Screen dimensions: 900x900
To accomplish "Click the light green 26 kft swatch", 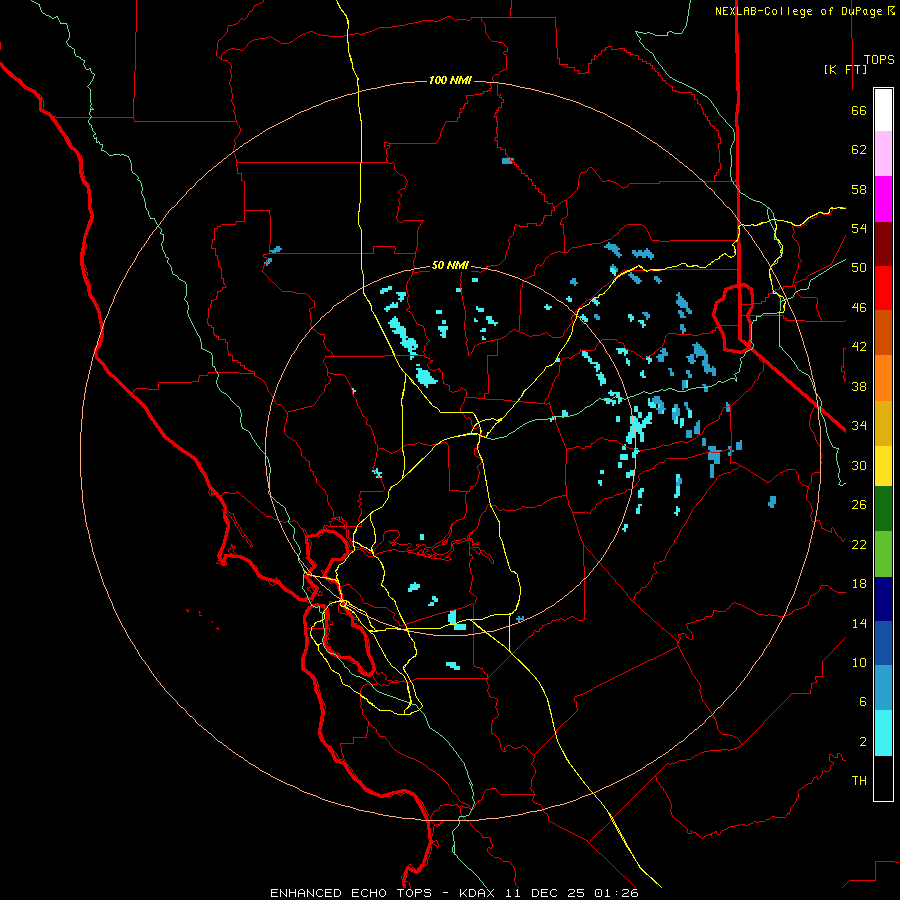I will coord(883,554).
